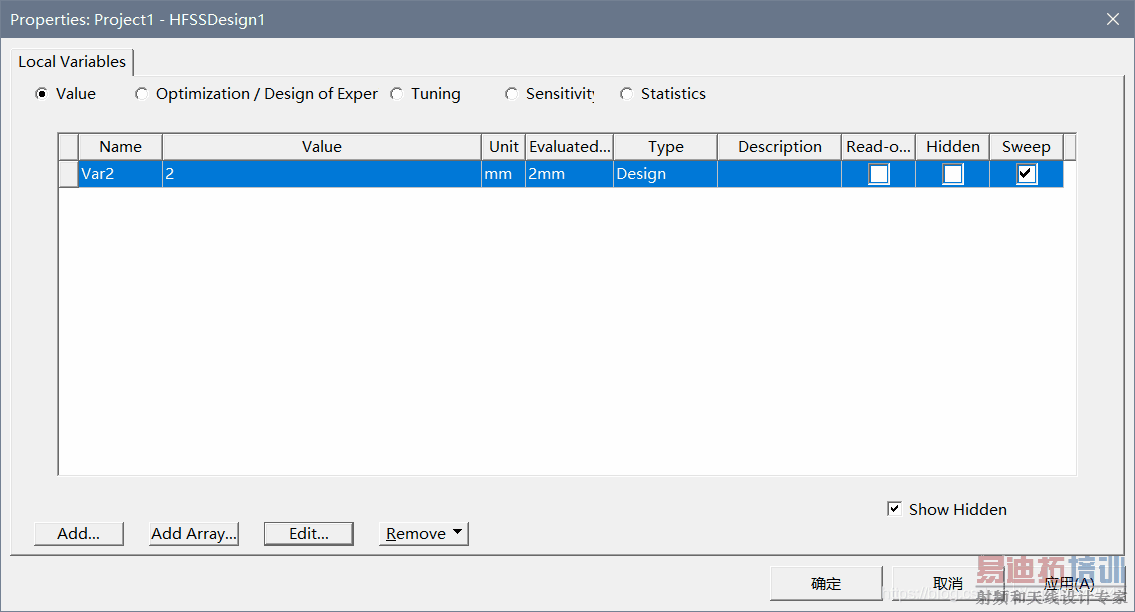Cancel with the 取消 button

[x=948, y=584]
